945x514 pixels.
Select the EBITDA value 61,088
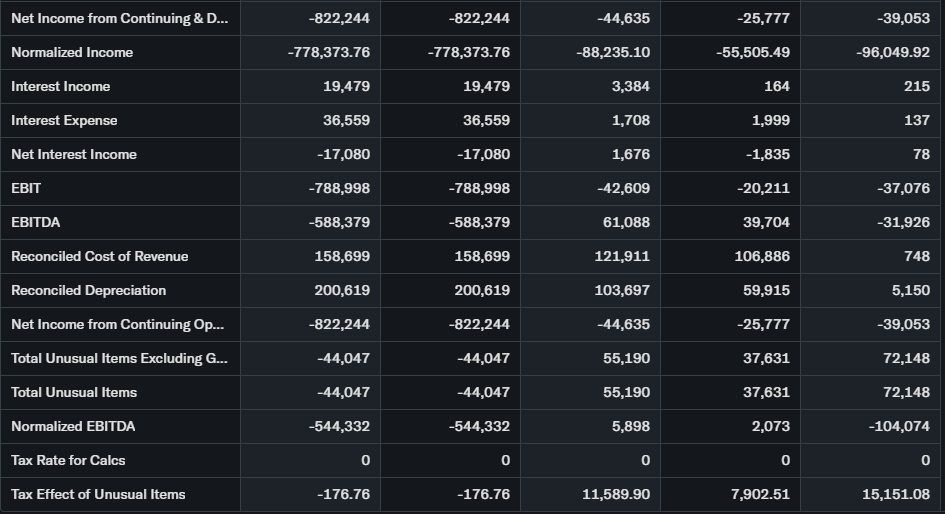point(624,222)
